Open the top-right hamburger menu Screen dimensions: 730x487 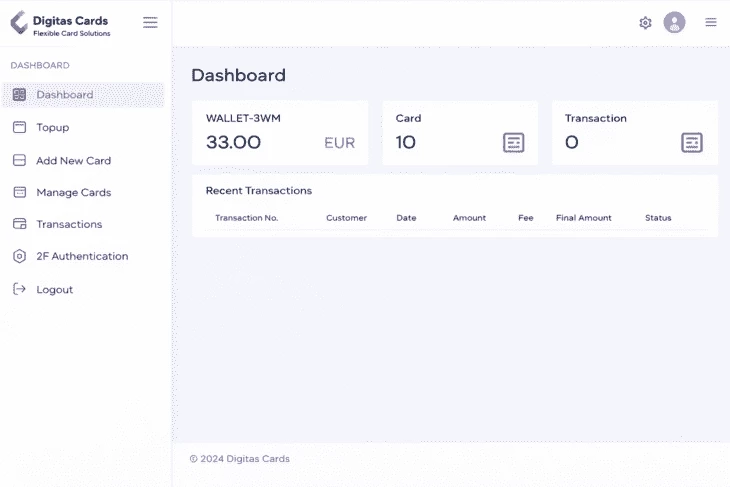710,22
